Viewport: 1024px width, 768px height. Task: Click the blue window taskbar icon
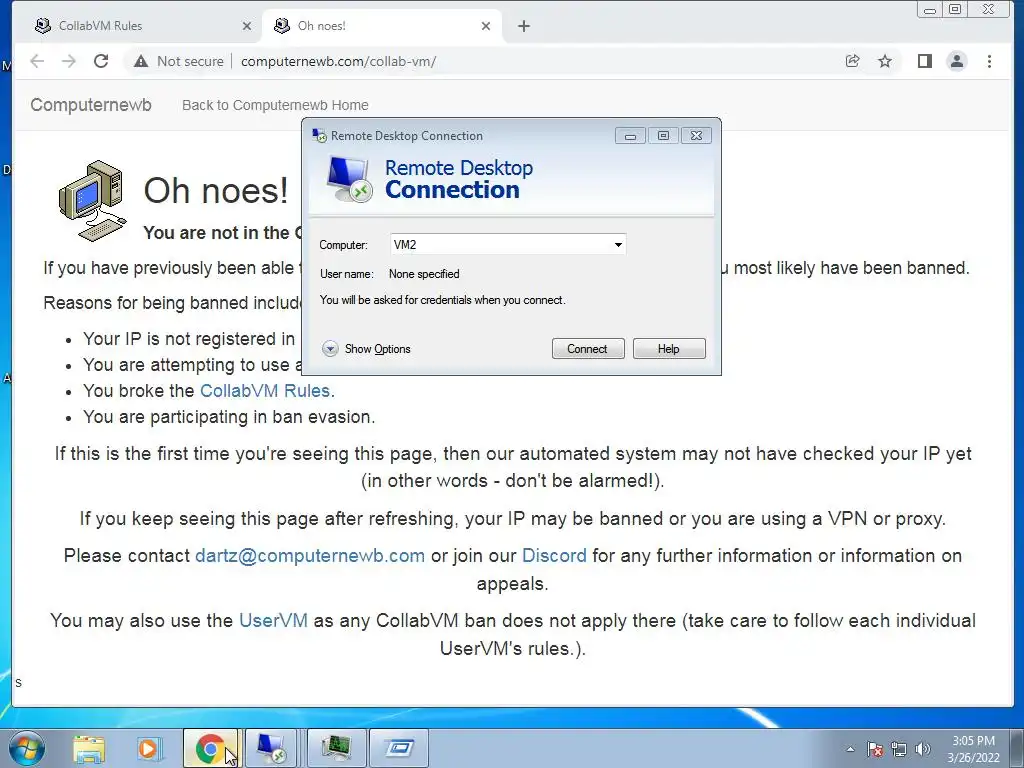398,748
